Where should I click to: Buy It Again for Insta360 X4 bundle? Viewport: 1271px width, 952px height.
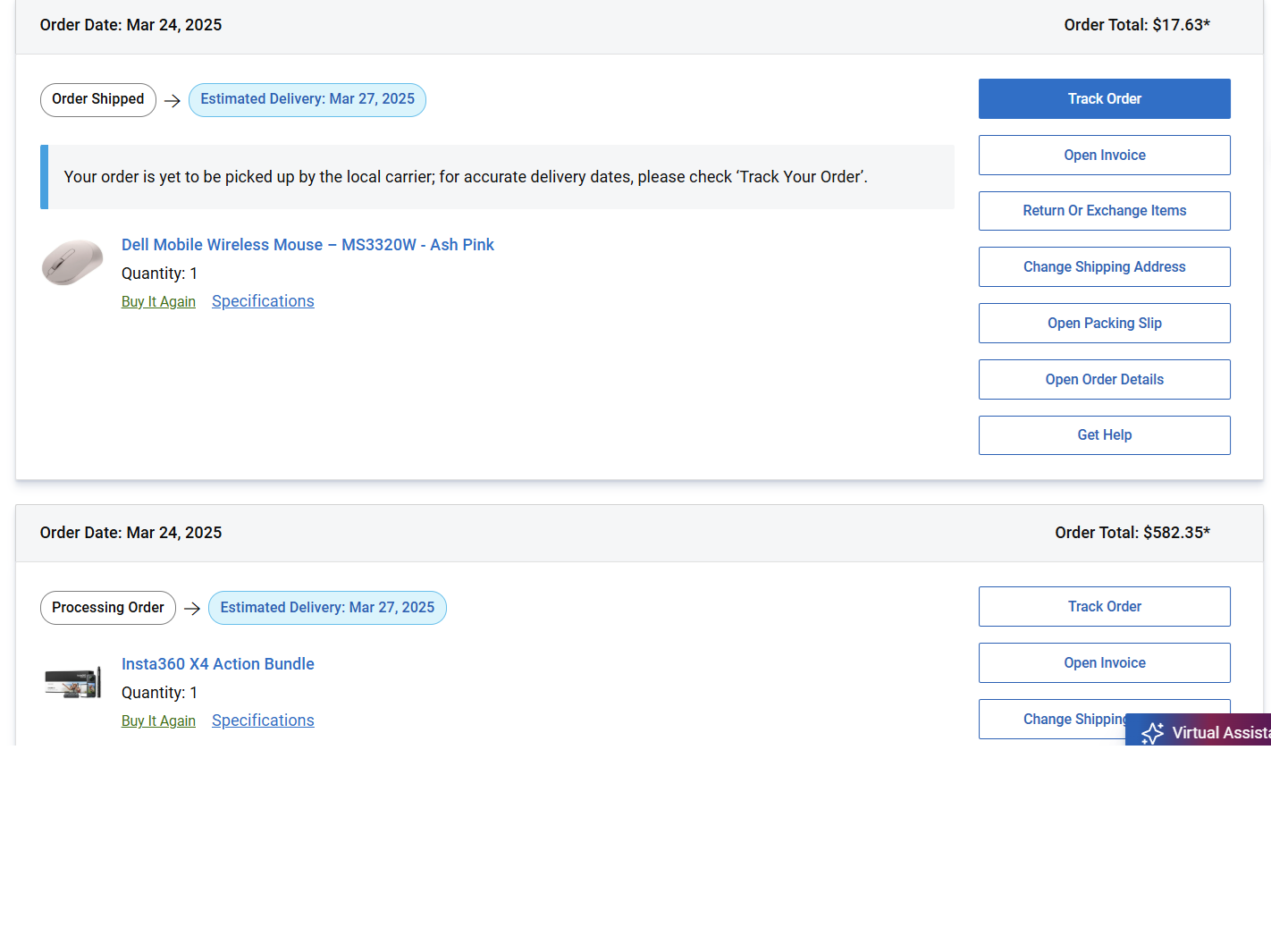click(158, 721)
